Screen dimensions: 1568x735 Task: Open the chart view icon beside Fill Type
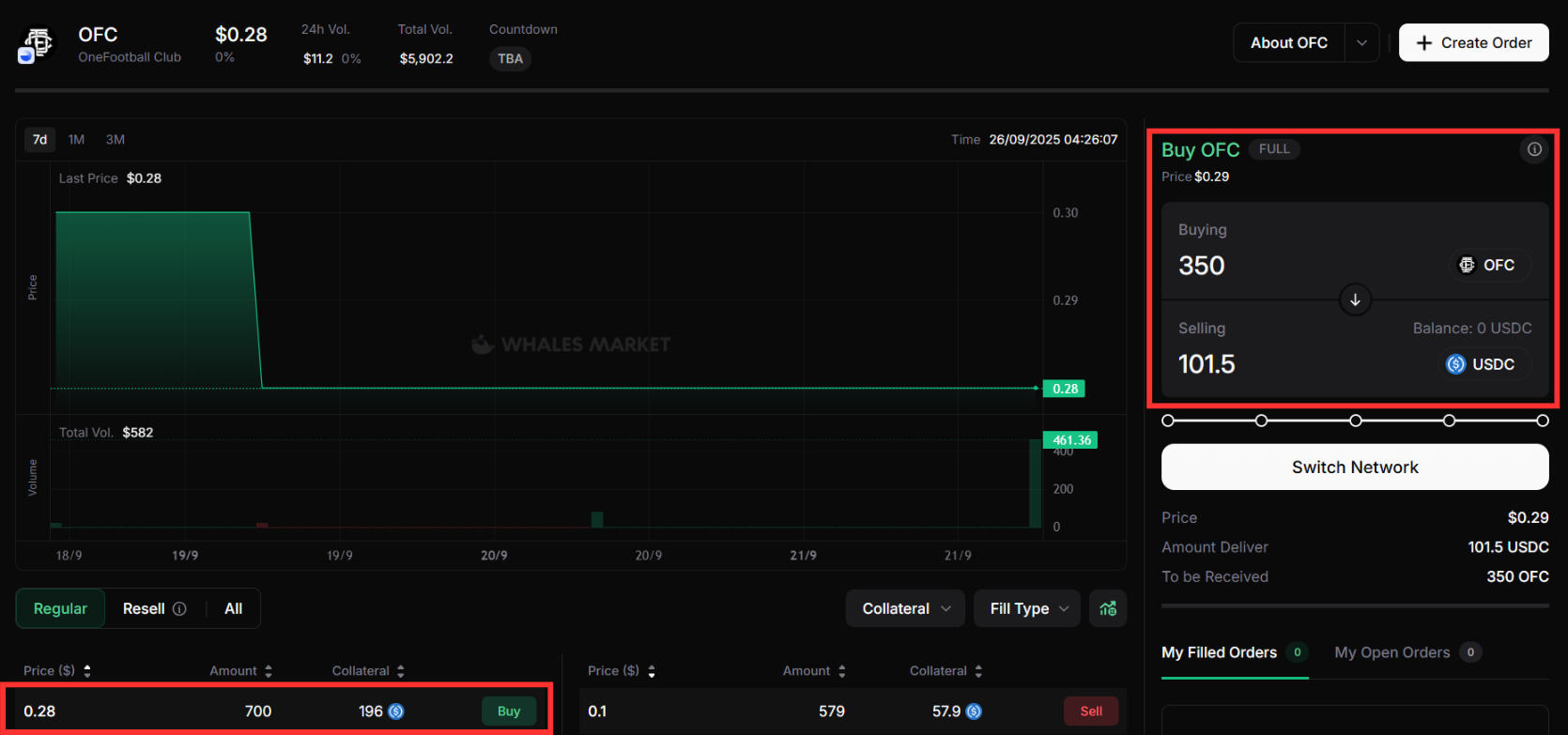pos(1108,608)
